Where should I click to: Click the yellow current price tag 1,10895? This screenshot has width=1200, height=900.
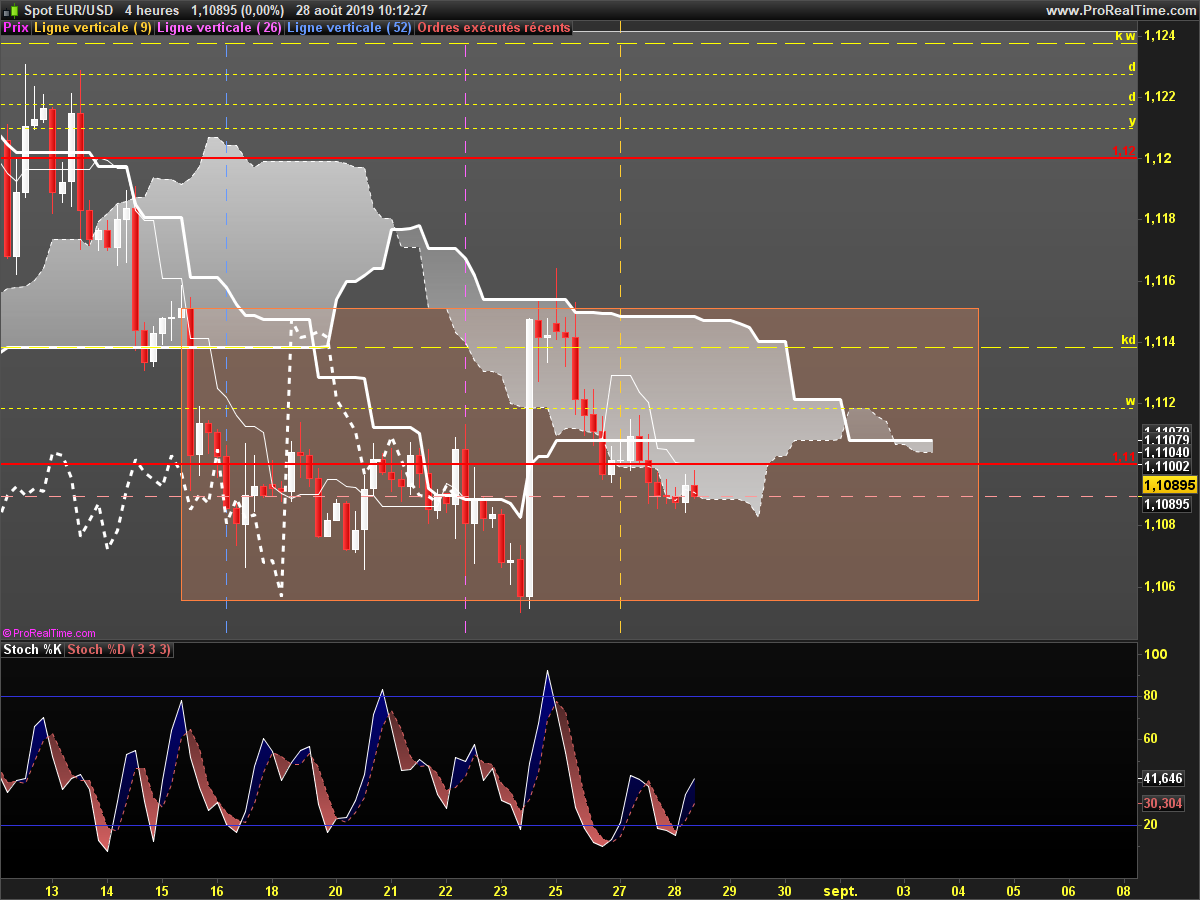tap(1168, 485)
